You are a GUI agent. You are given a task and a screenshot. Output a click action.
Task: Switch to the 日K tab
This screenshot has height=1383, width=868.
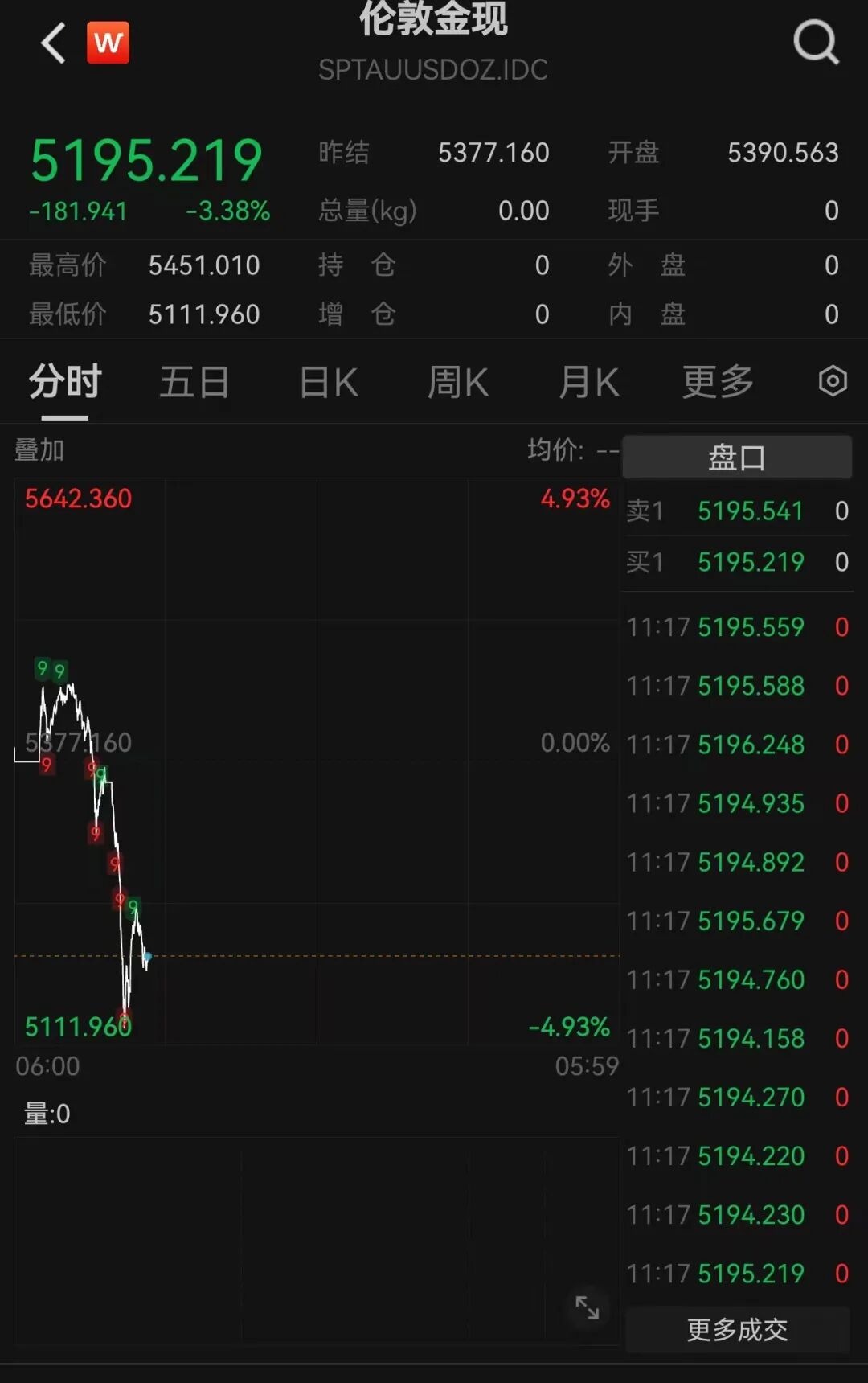click(x=328, y=381)
